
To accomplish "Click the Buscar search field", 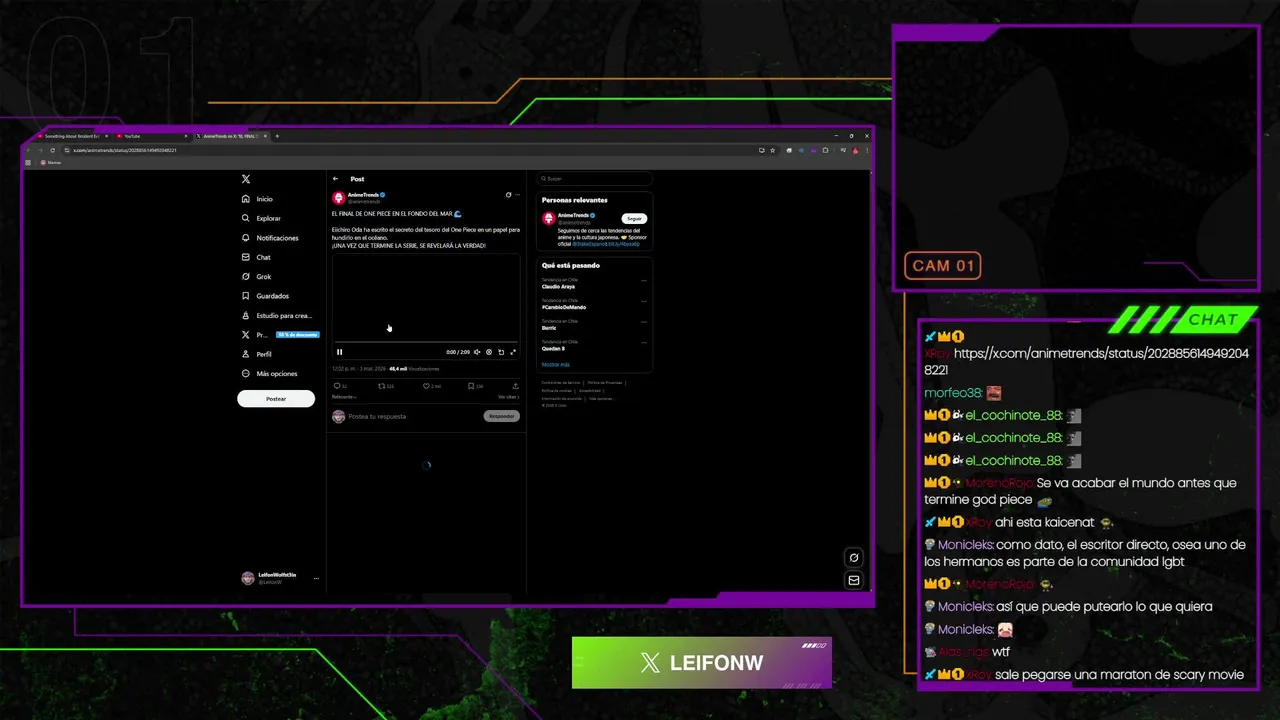I will (x=595, y=179).
